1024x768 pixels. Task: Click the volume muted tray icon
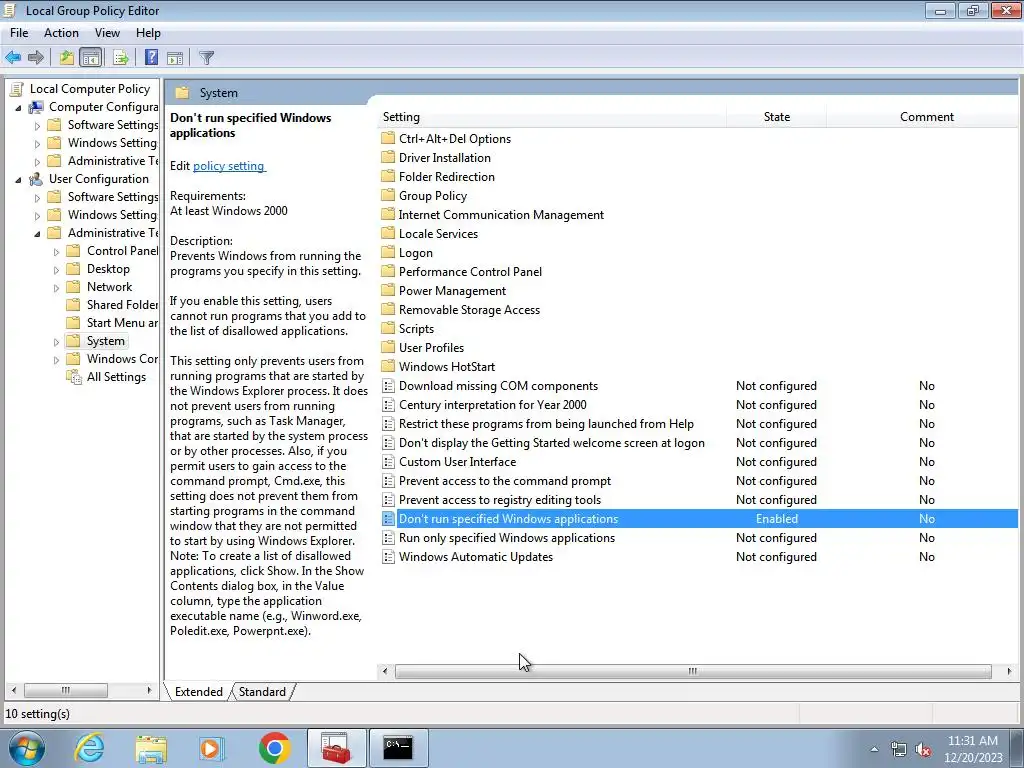[x=923, y=750]
